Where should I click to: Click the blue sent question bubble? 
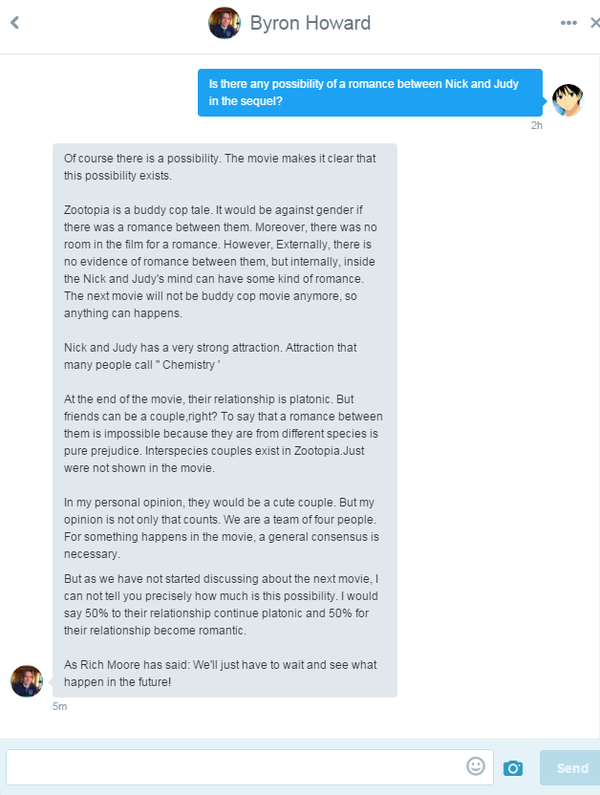pos(369,92)
